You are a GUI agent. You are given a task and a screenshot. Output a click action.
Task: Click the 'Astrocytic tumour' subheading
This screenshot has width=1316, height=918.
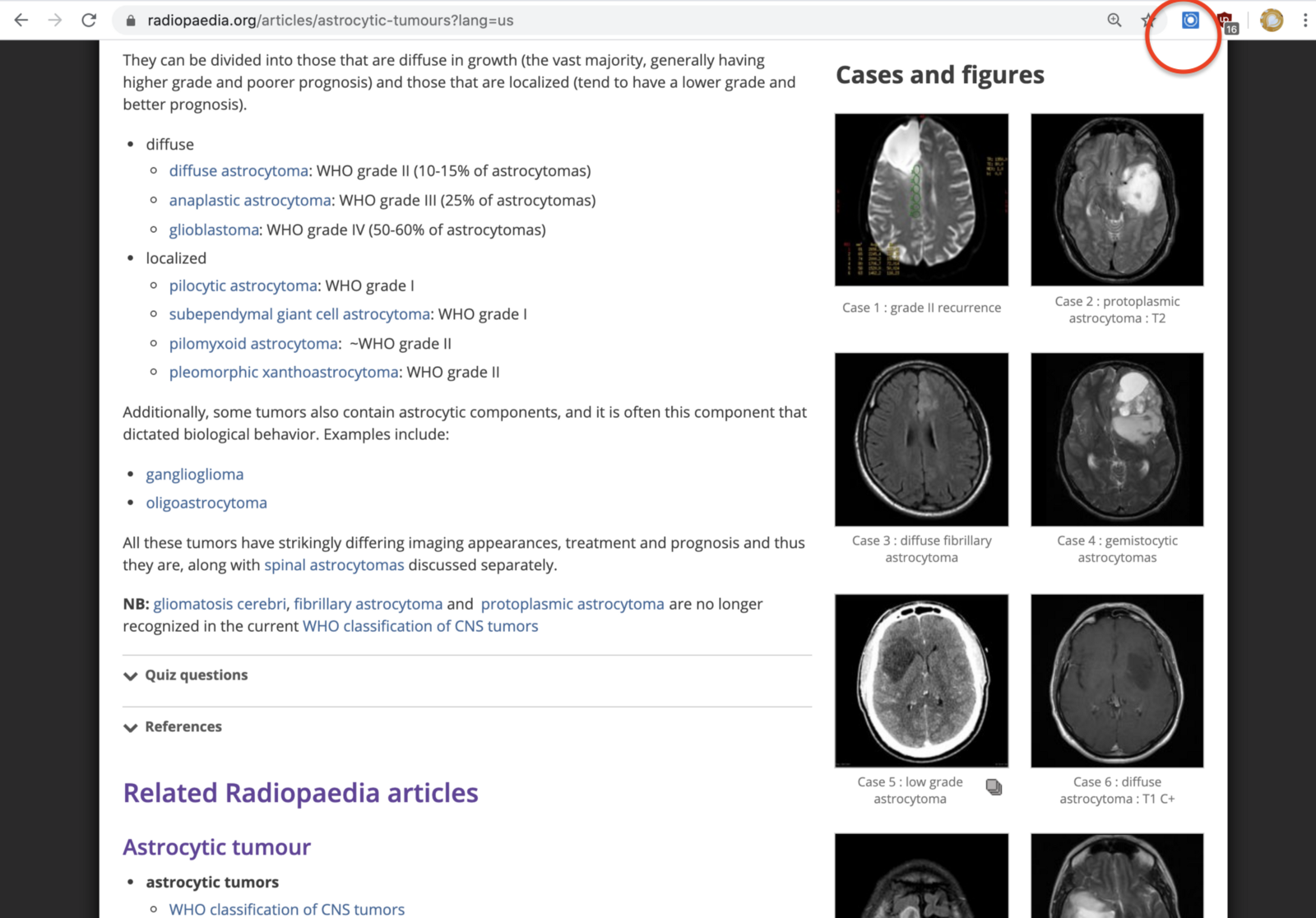pos(216,847)
